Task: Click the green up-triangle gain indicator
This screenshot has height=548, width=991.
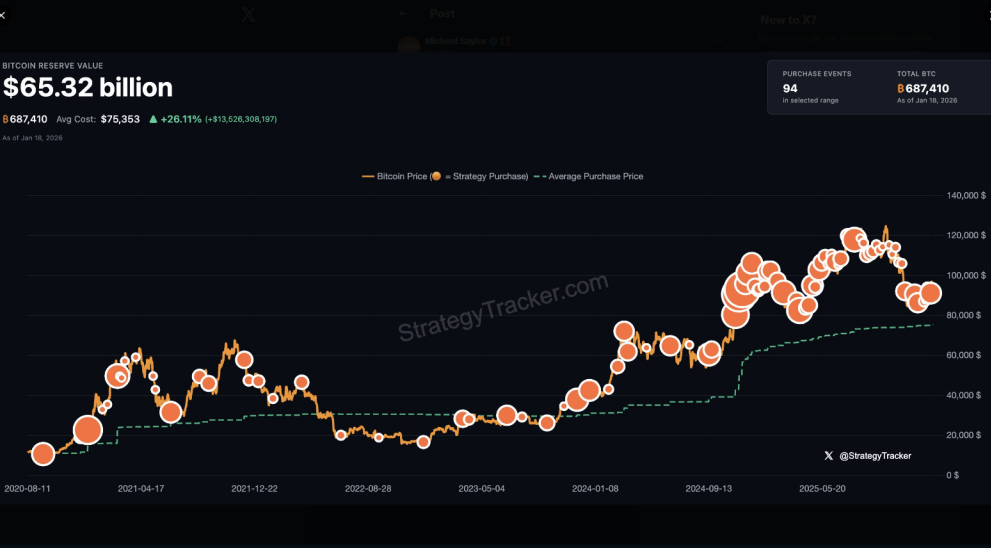Action: point(153,119)
